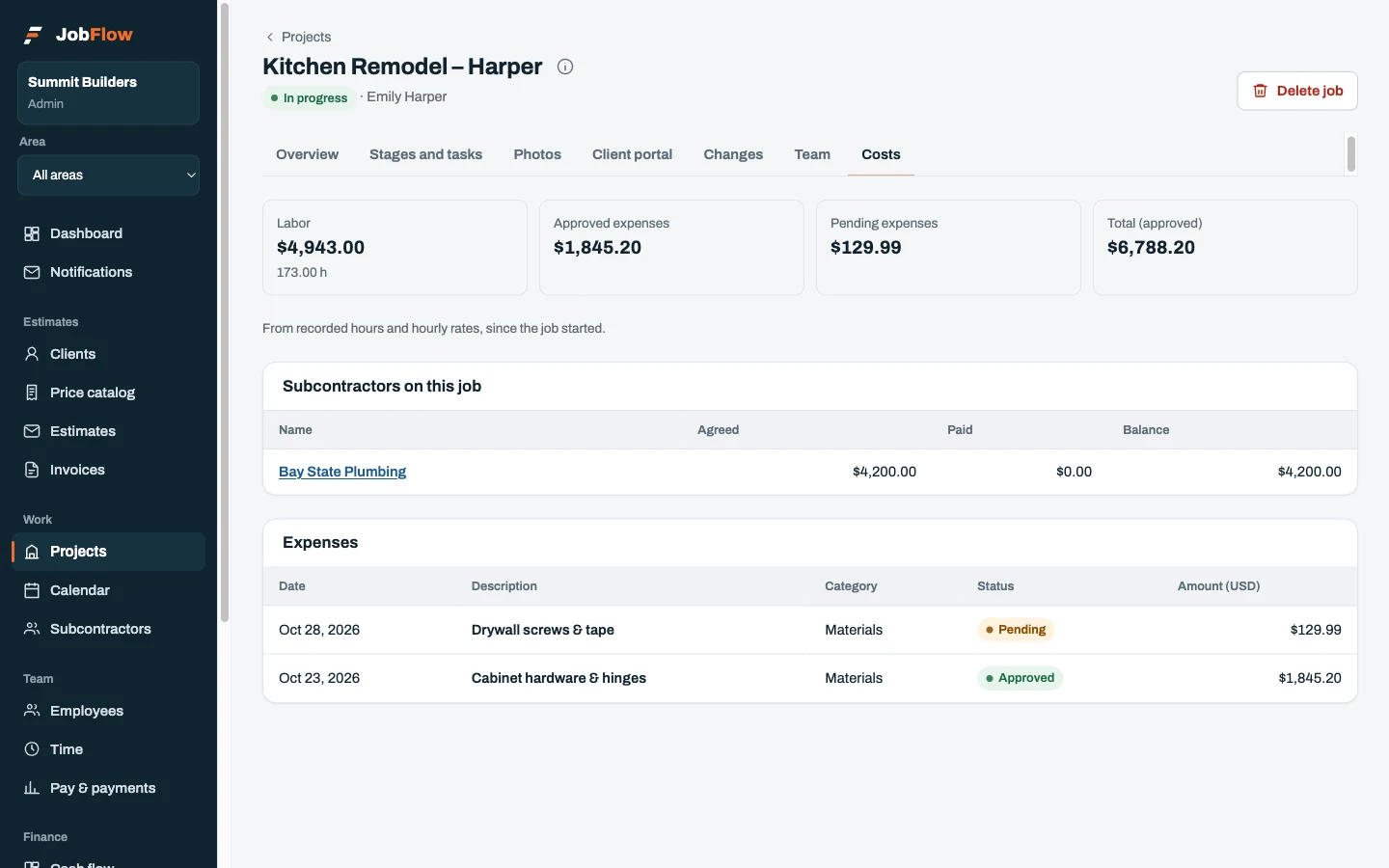The height and width of the screenshot is (868, 1389).
Task: Click the Emily Harper client name
Action: click(406, 96)
